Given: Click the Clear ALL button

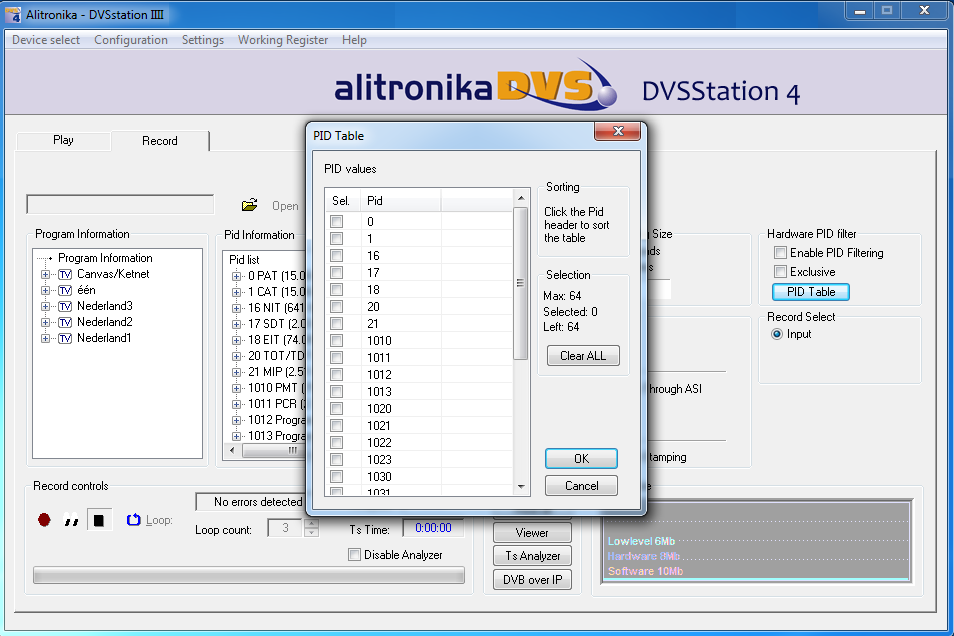Looking at the screenshot, I should (x=583, y=356).
